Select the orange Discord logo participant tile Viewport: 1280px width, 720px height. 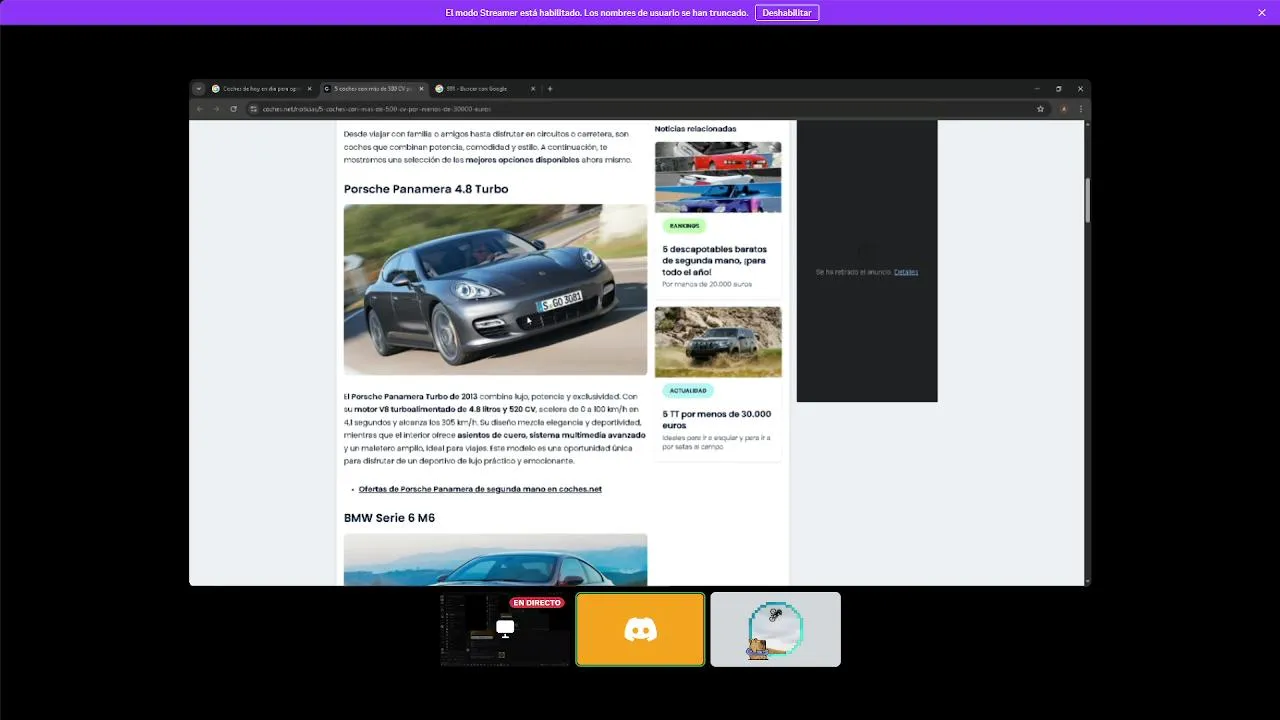click(640, 629)
